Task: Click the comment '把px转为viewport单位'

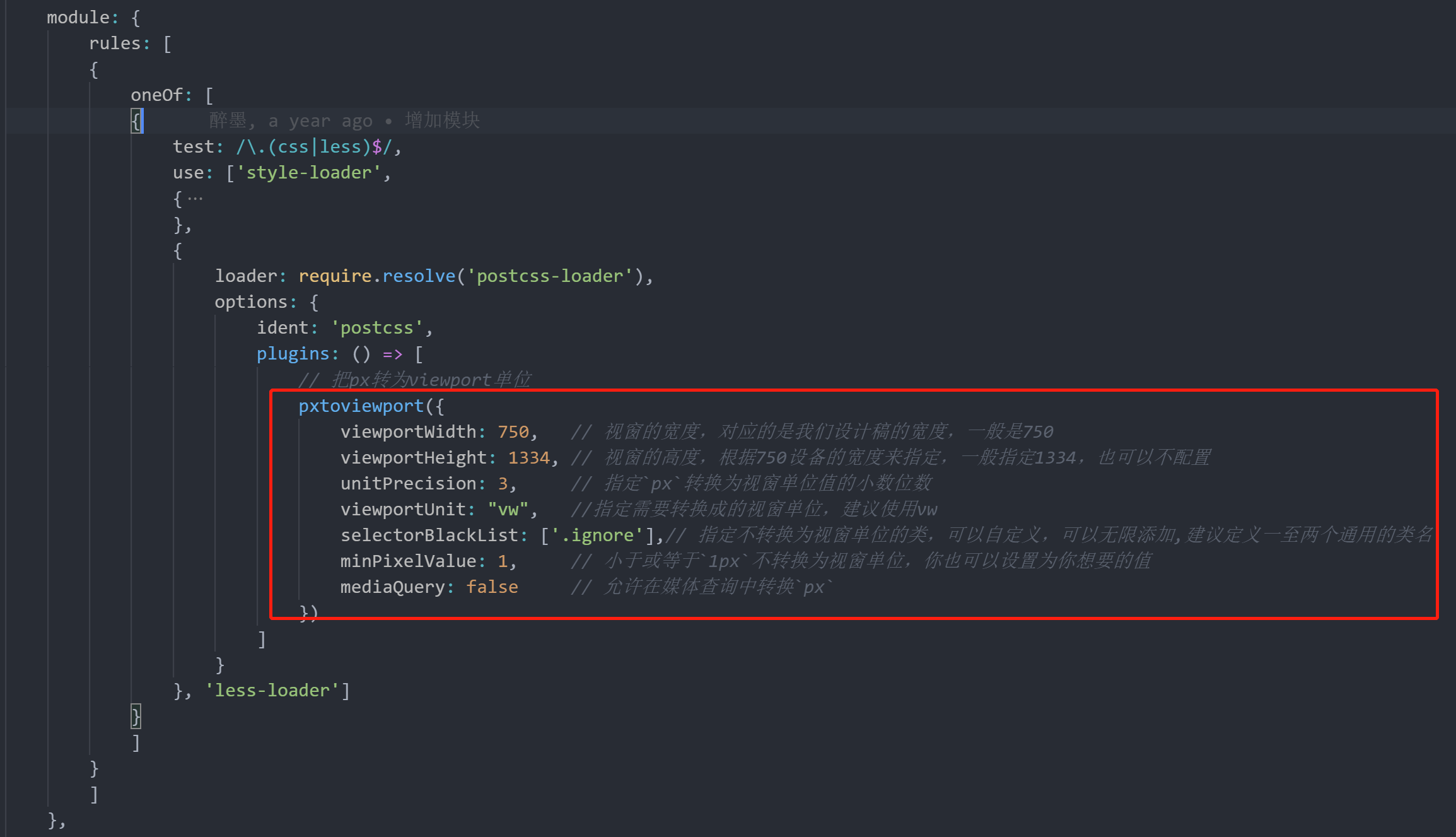Action: pyautogui.click(x=431, y=380)
